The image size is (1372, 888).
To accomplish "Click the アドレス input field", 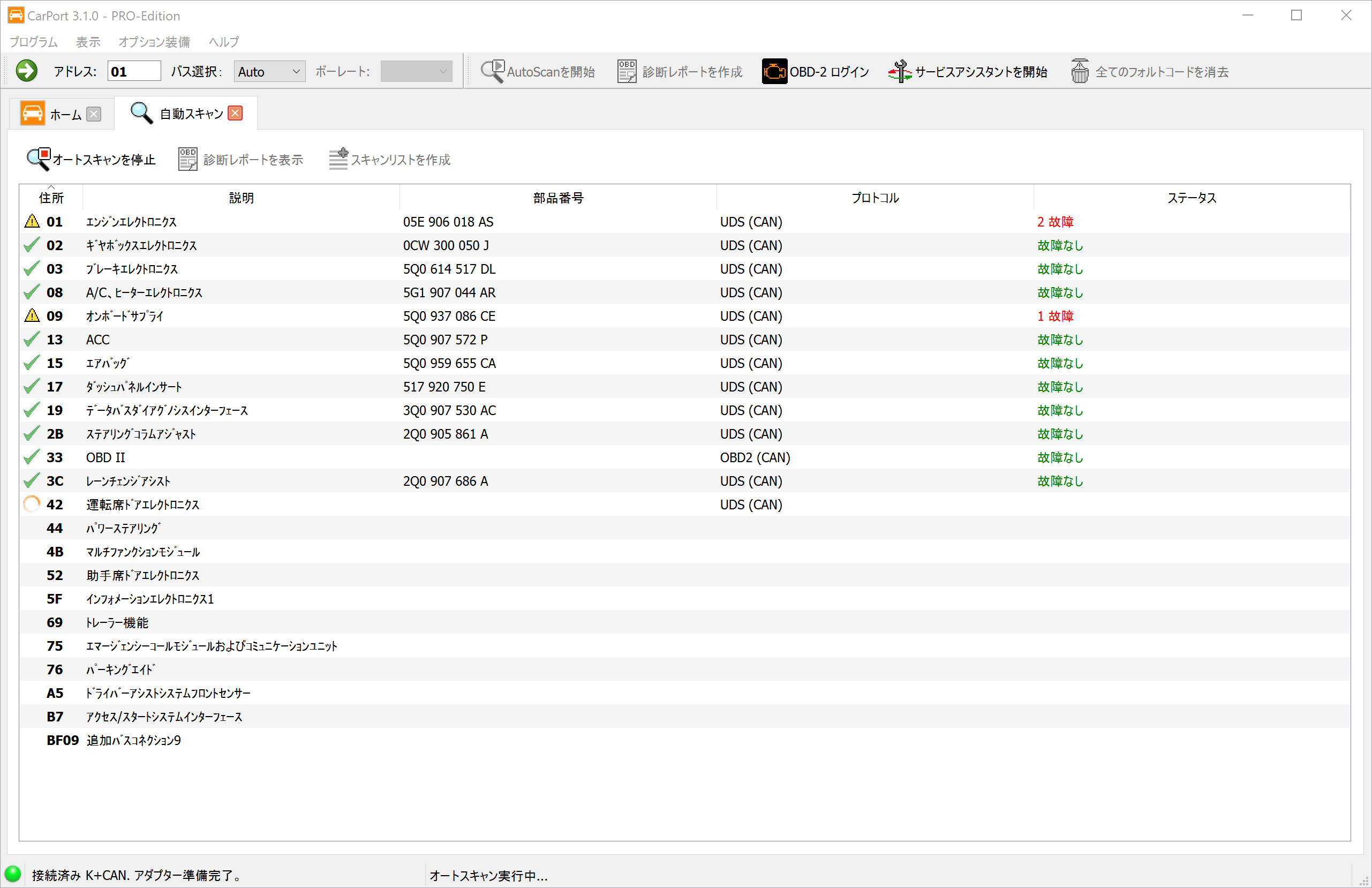I will (x=134, y=72).
